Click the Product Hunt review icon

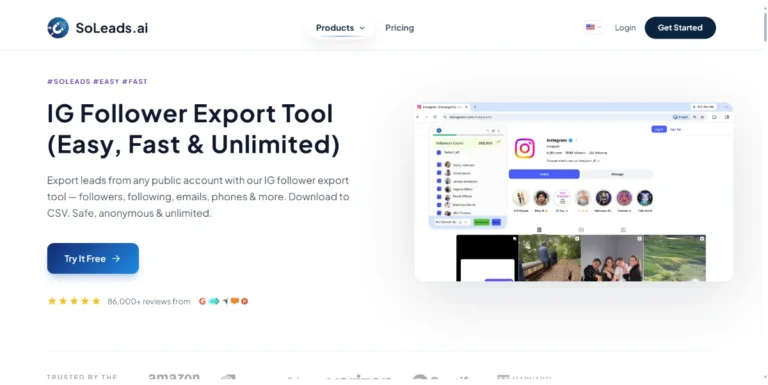coord(244,301)
